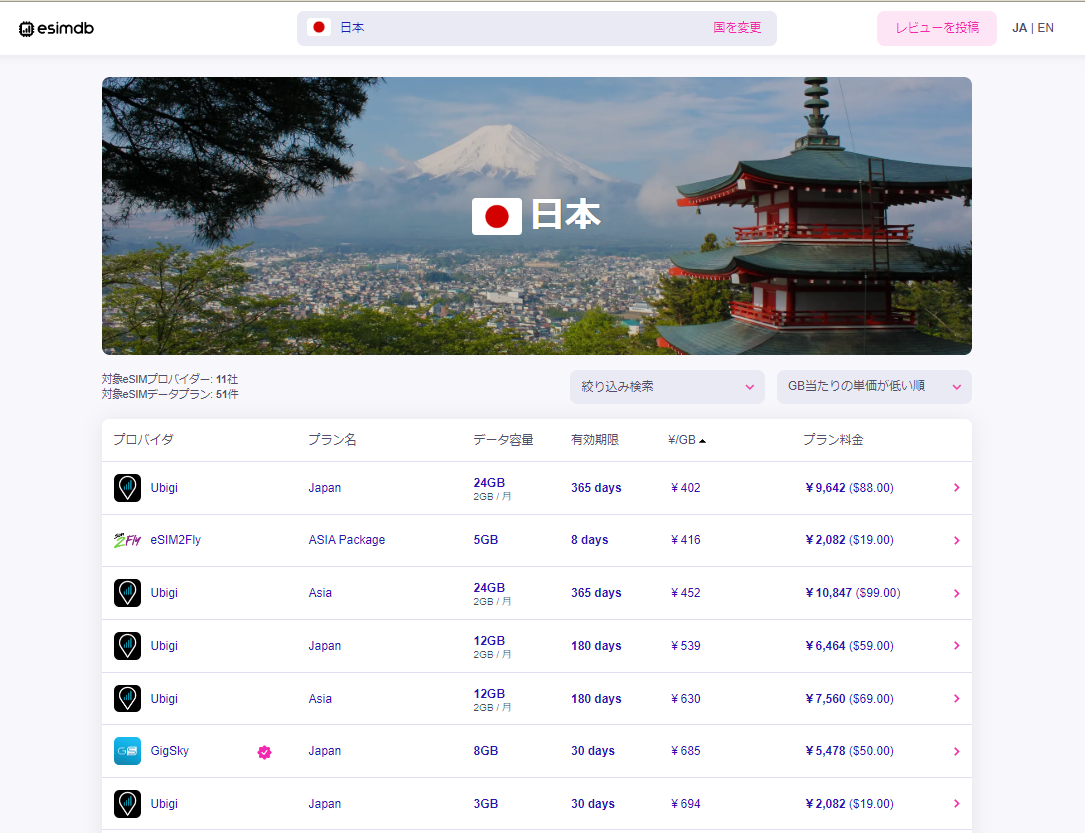Click the GigSky logo icon
Viewport: 1085px width, 833px height.
(x=127, y=751)
